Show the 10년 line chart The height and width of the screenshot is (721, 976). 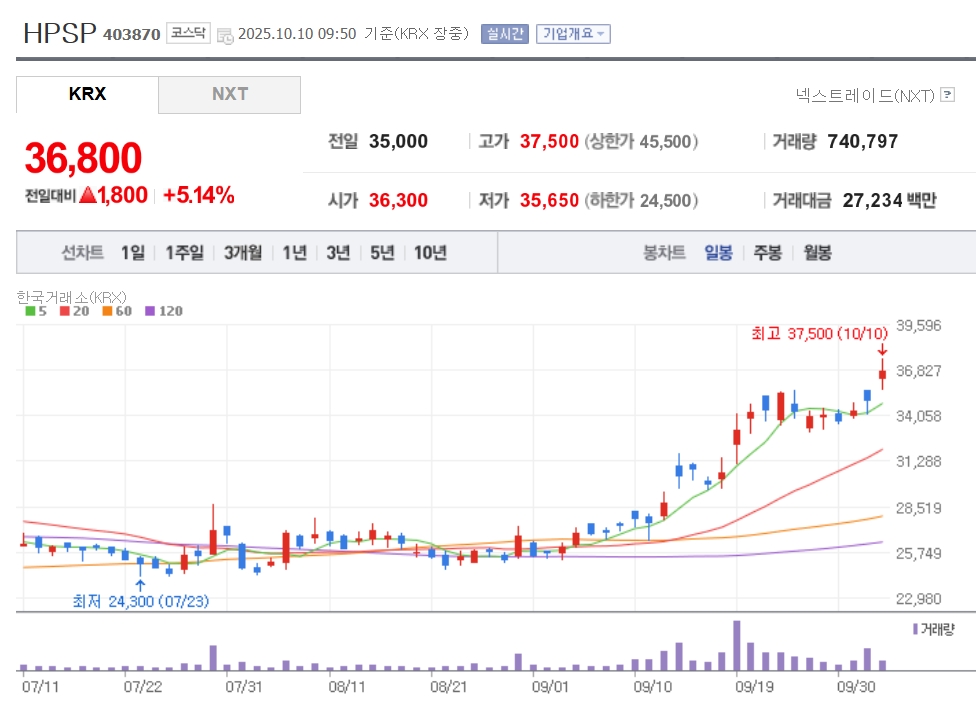tap(430, 252)
